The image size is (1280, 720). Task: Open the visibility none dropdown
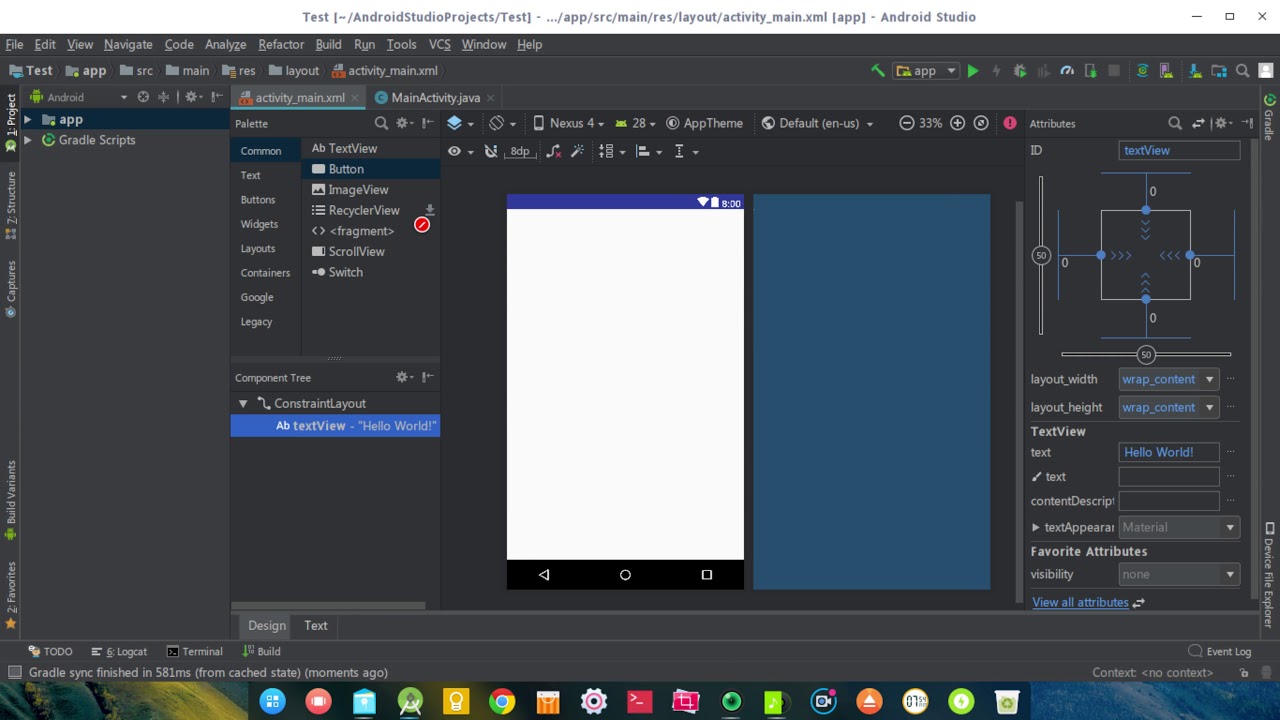pos(1179,574)
